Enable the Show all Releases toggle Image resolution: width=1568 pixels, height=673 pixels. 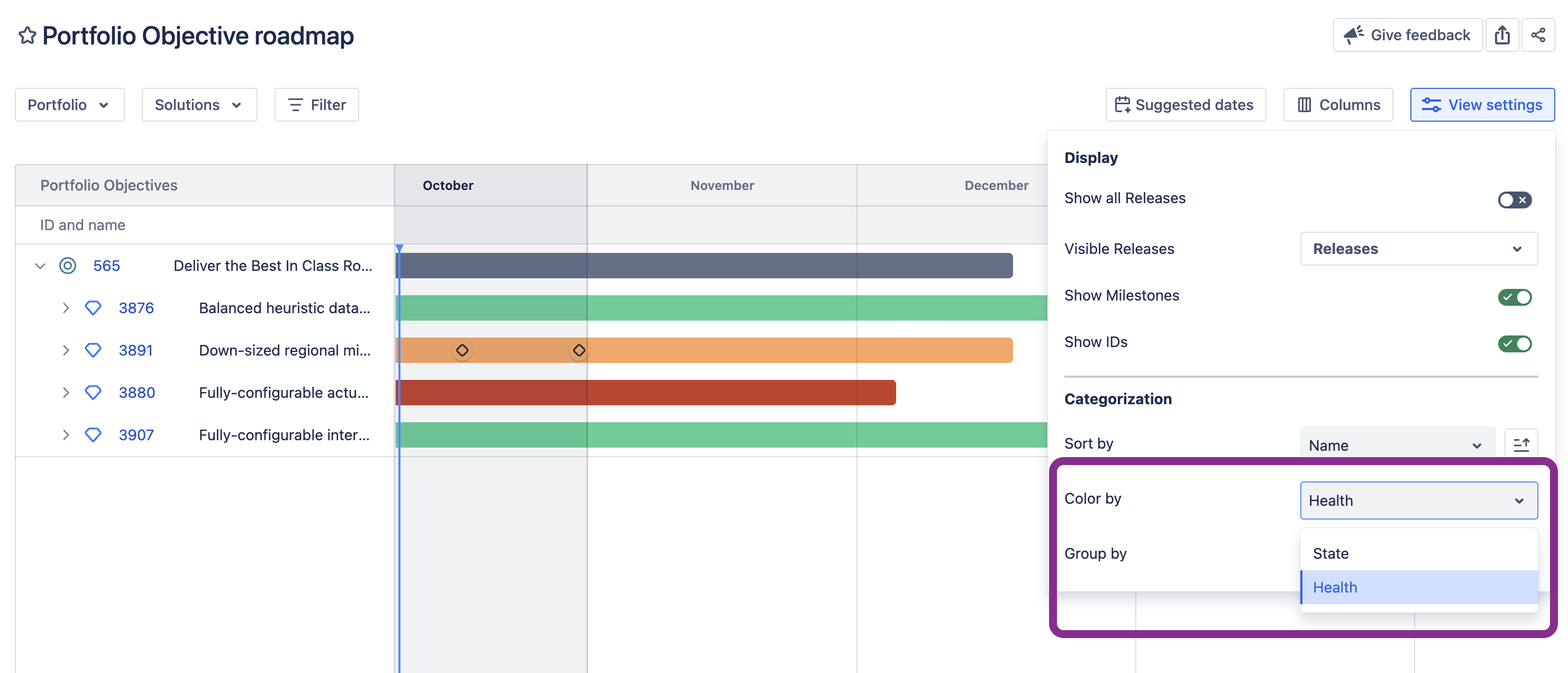click(1515, 200)
